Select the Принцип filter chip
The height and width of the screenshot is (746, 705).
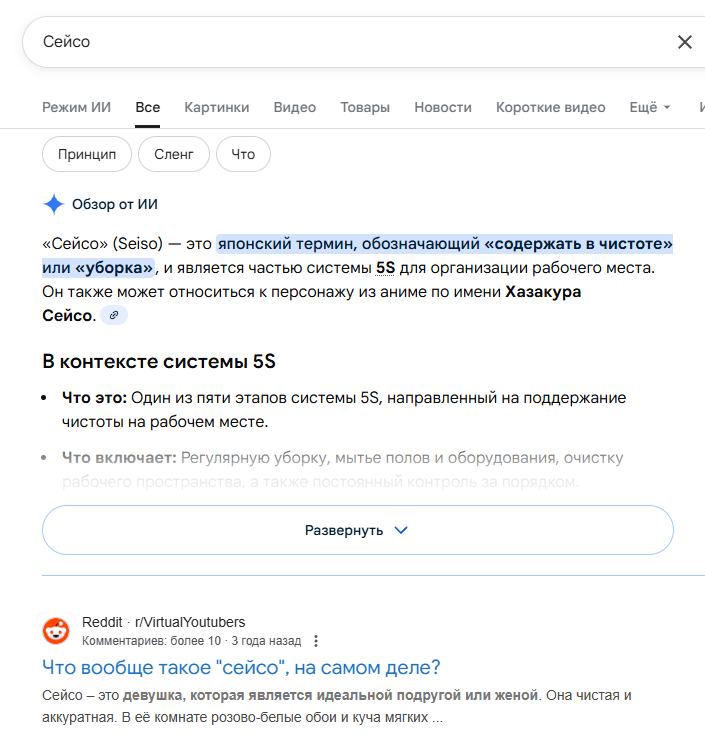[x=87, y=154]
